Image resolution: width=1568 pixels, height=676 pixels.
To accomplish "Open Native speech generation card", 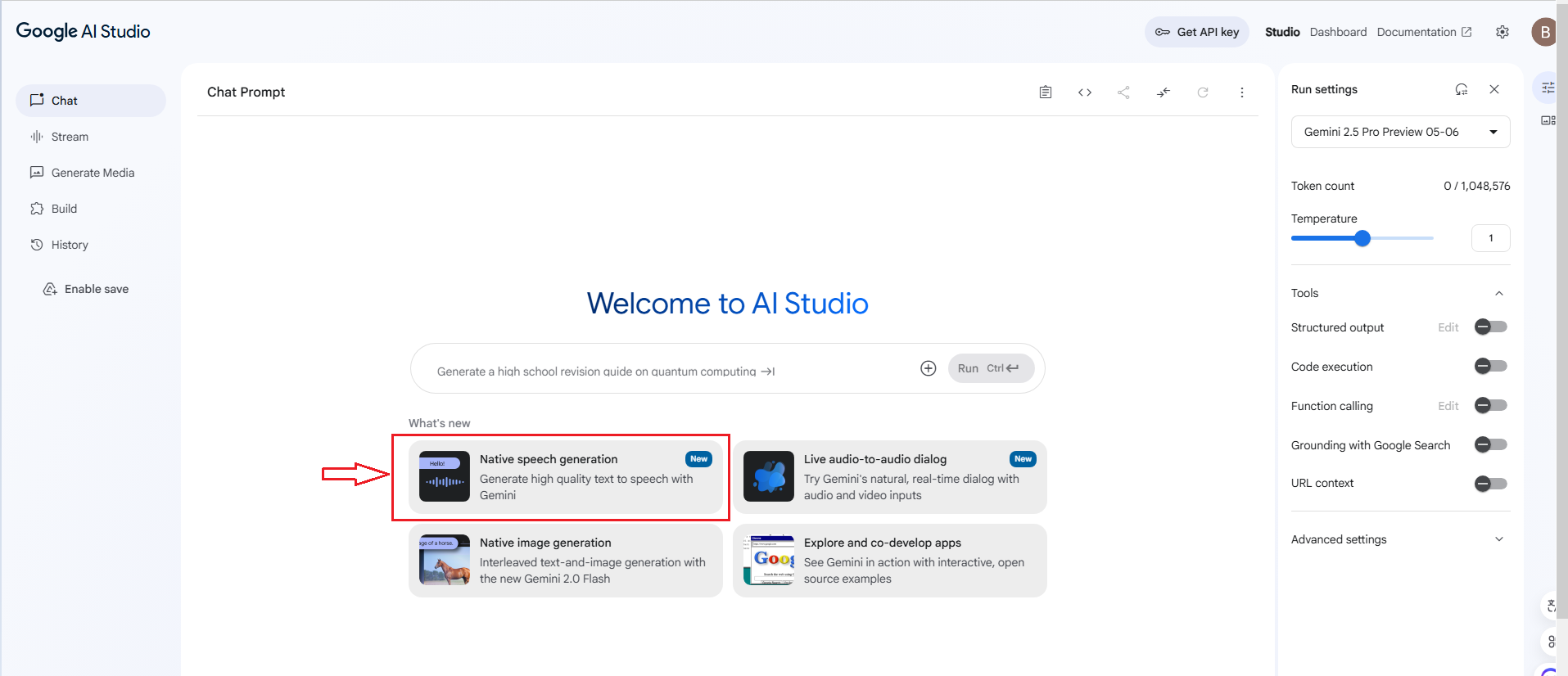I will (x=566, y=477).
